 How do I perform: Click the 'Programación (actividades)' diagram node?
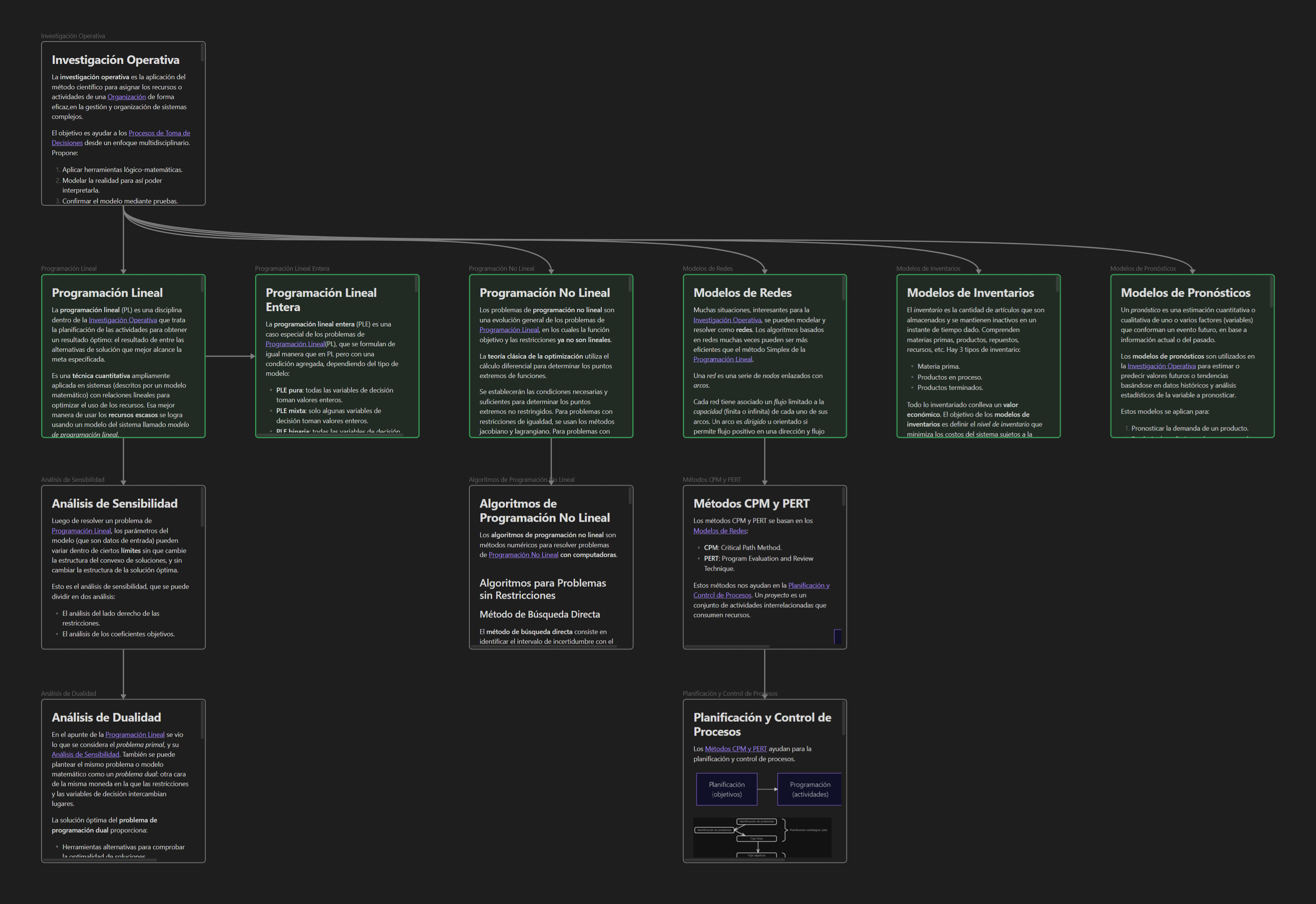(x=809, y=790)
